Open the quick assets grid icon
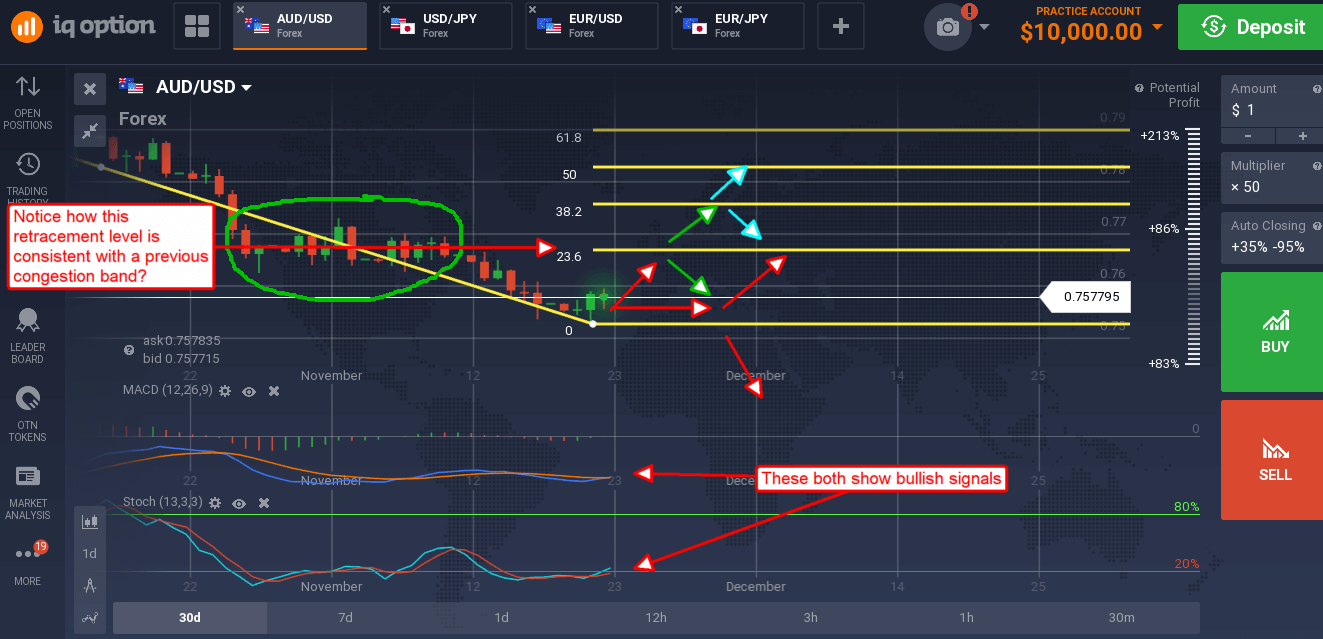 (196, 26)
